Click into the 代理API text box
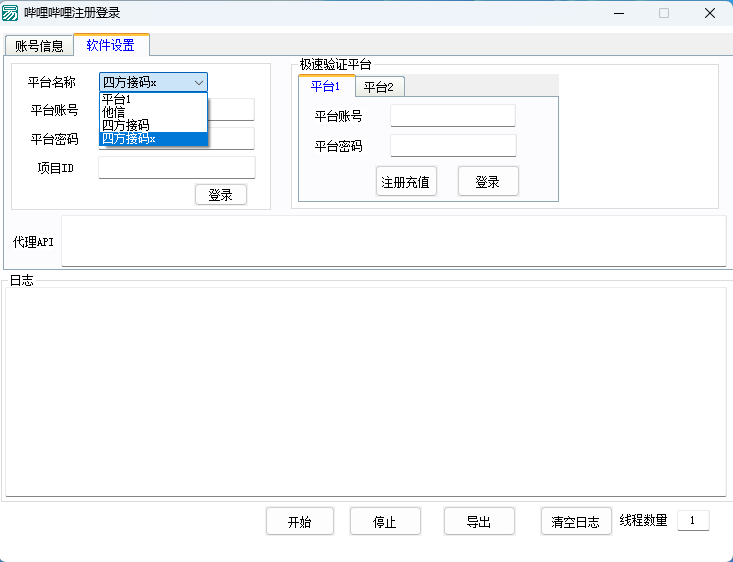The width and height of the screenshot is (733, 562). click(393, 241)
